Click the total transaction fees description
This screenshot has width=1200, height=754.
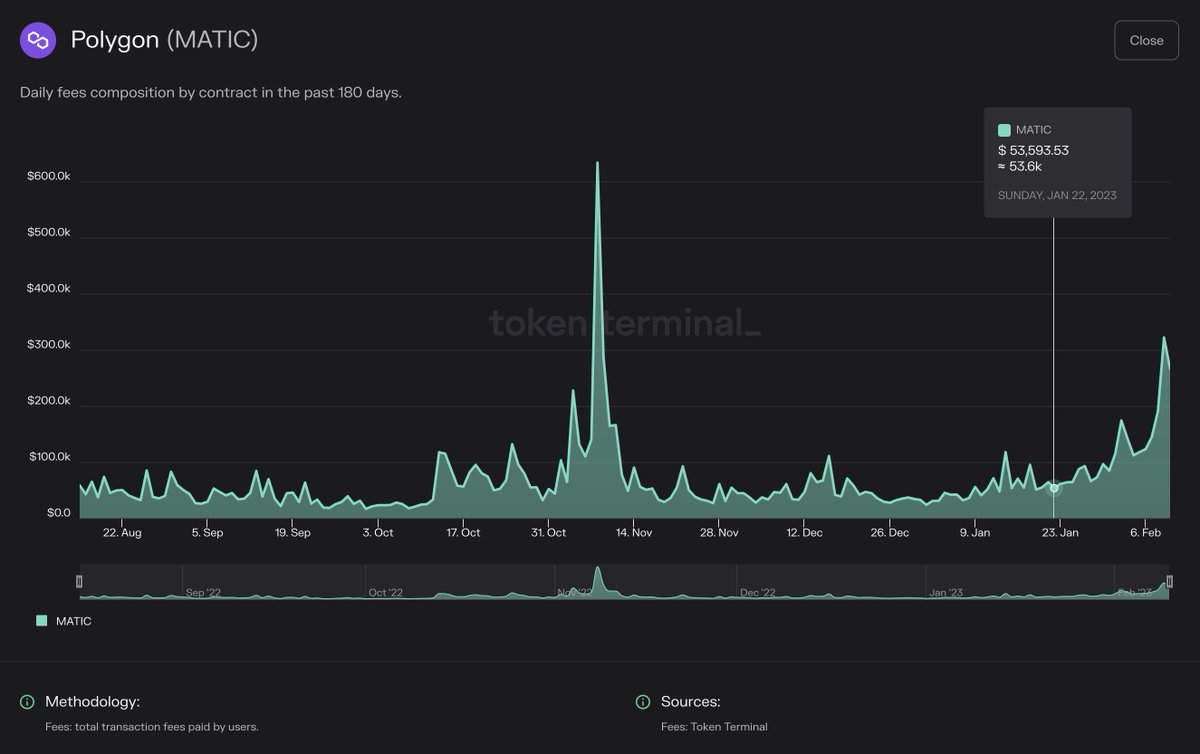click(x=152, y=727)
